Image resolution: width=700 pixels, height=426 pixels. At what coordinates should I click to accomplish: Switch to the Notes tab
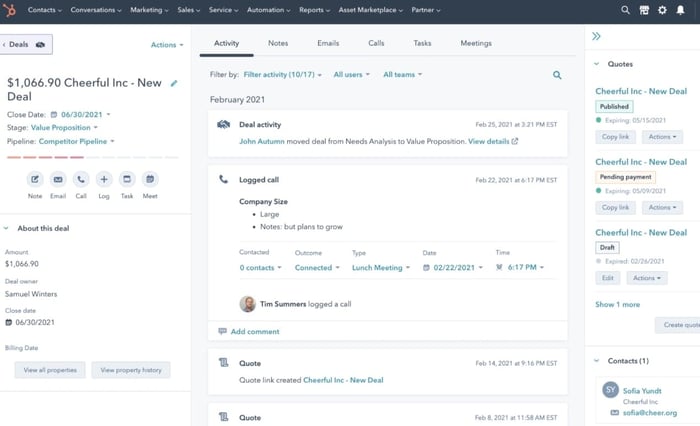tap(278, 44)
